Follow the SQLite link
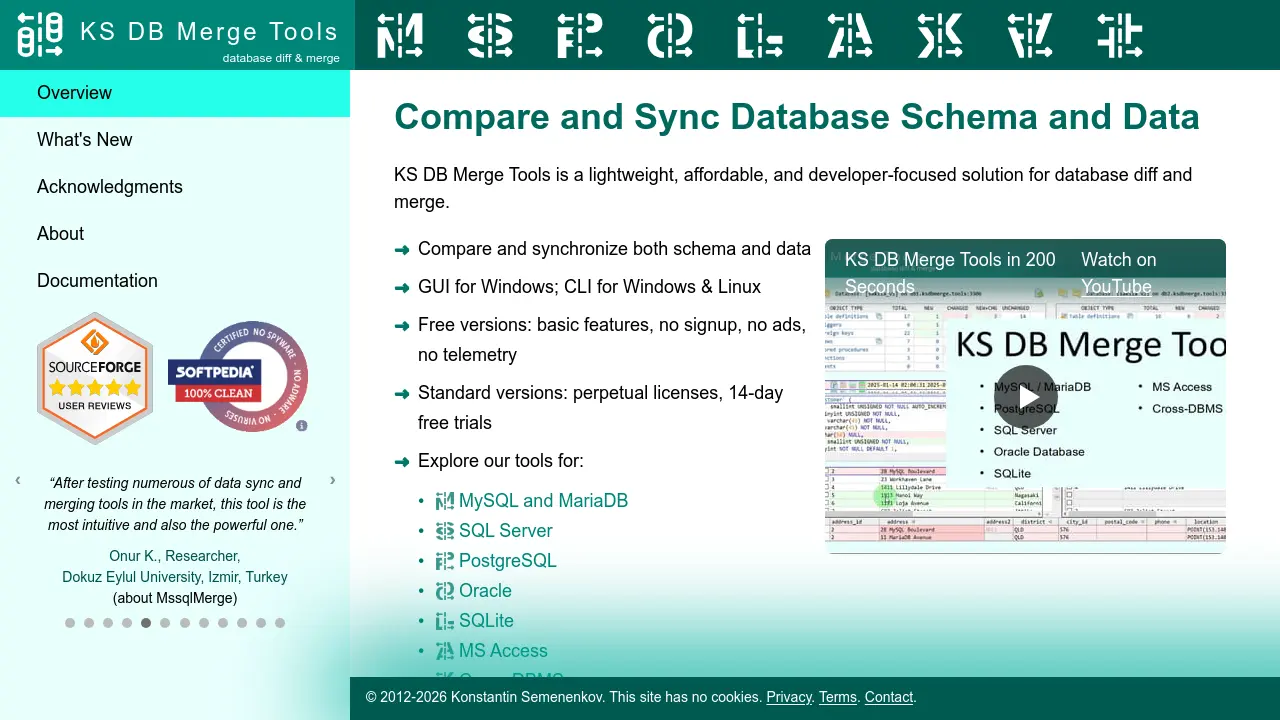Screen dimensions: 1280x720 click(486, 621)
